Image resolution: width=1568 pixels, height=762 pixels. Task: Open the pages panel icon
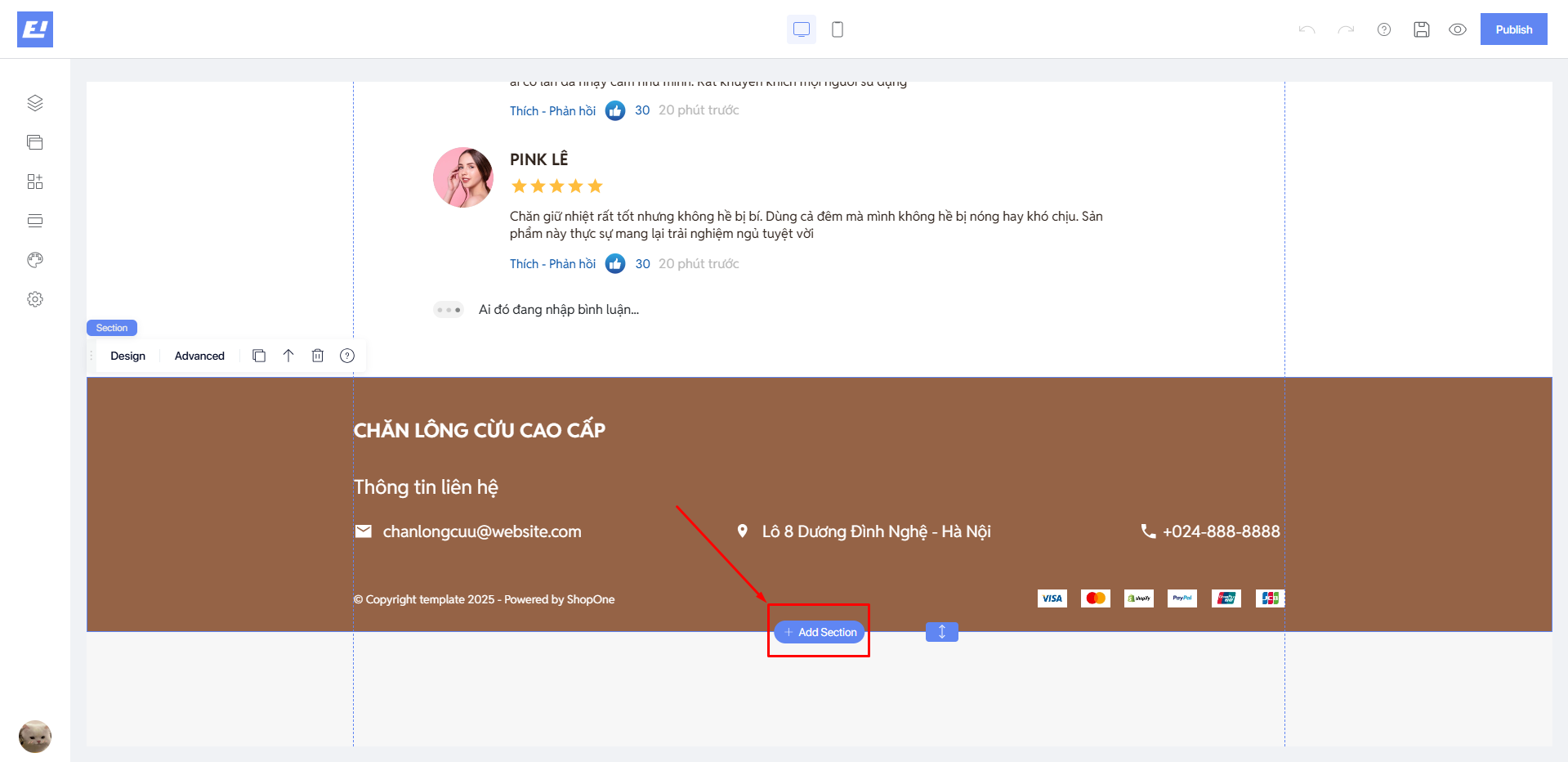(x=35, y=142)
